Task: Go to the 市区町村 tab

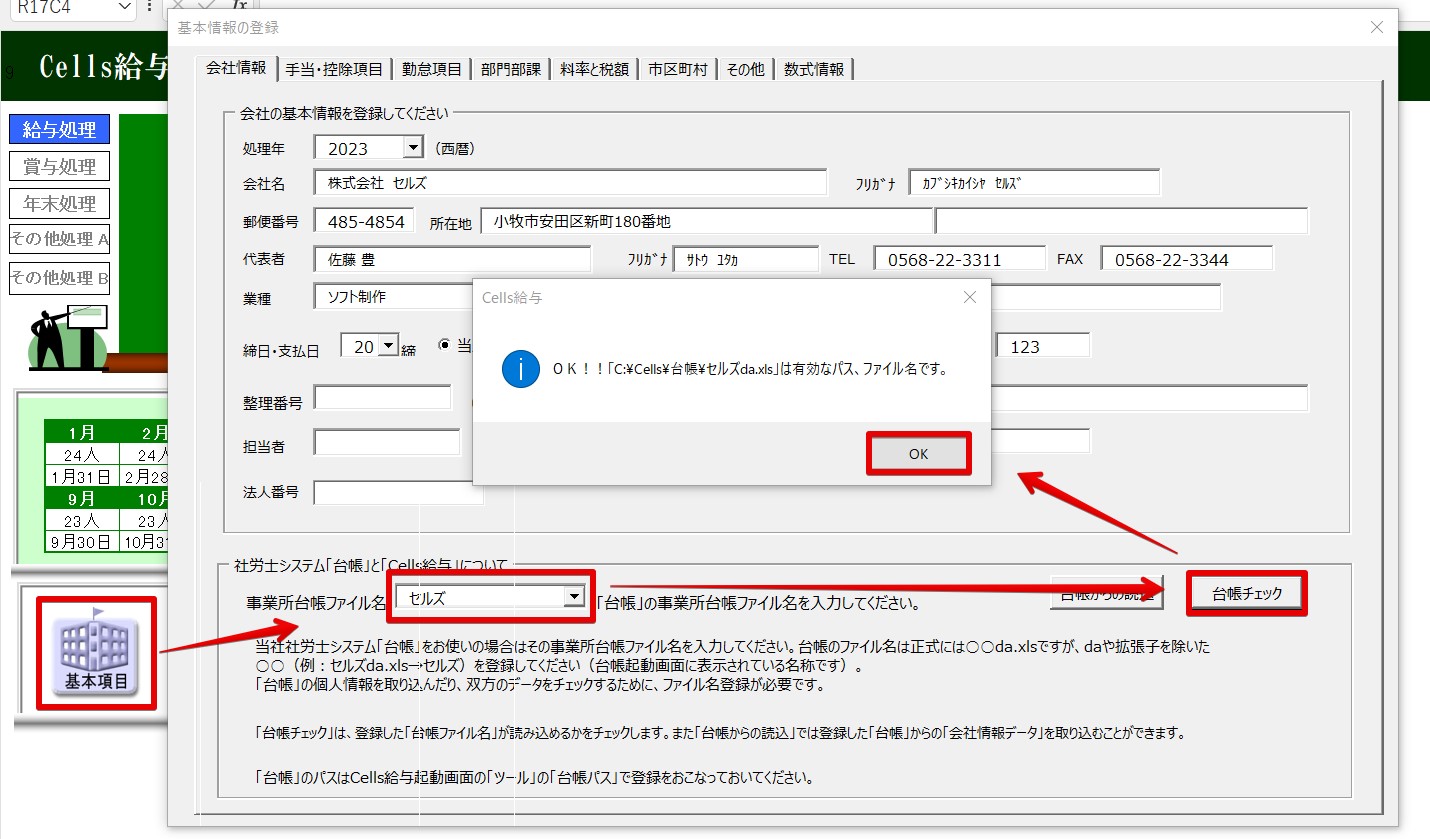Action: coord(677,69)
